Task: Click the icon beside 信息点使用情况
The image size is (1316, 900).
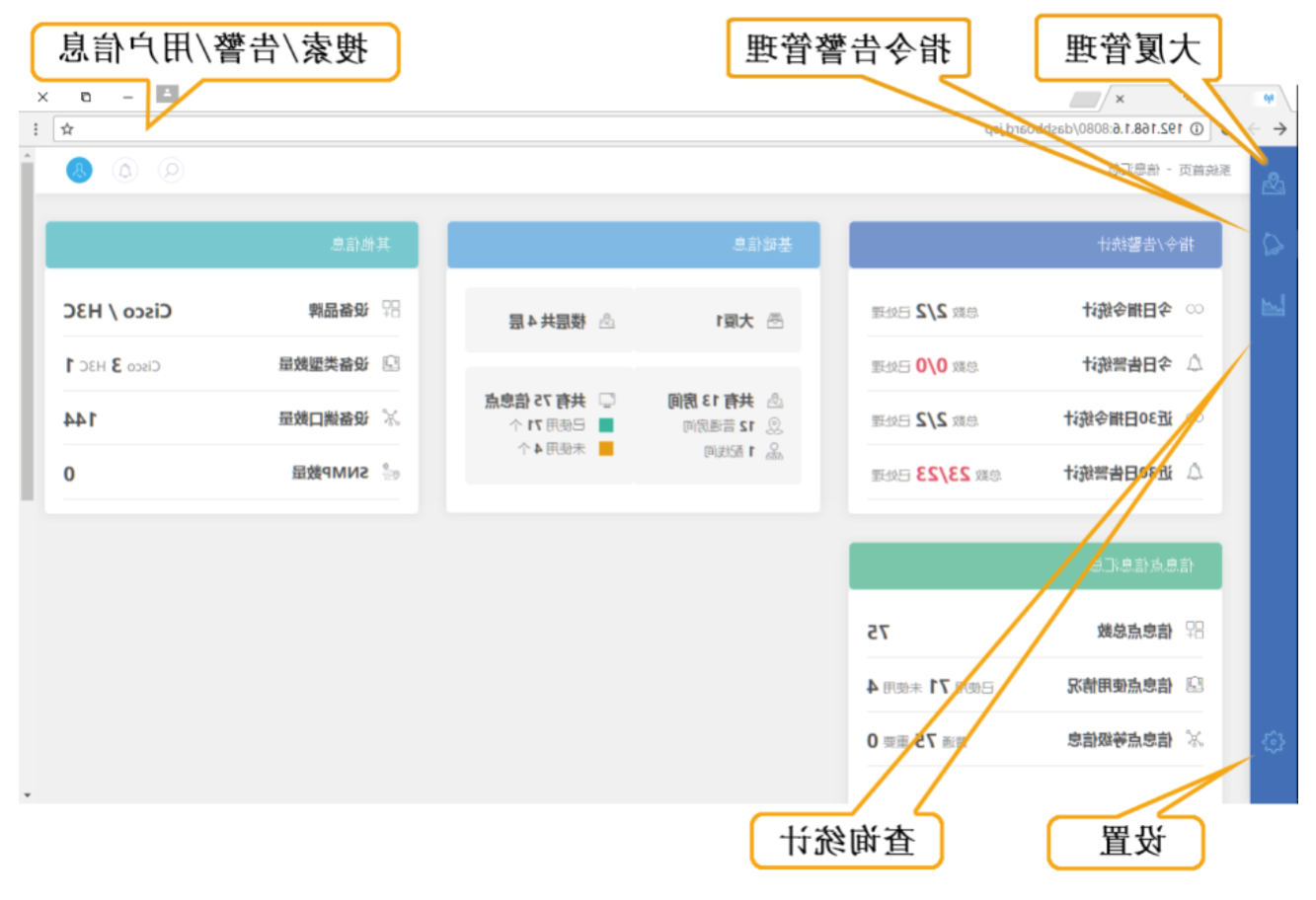Action: click(1195, 684)
